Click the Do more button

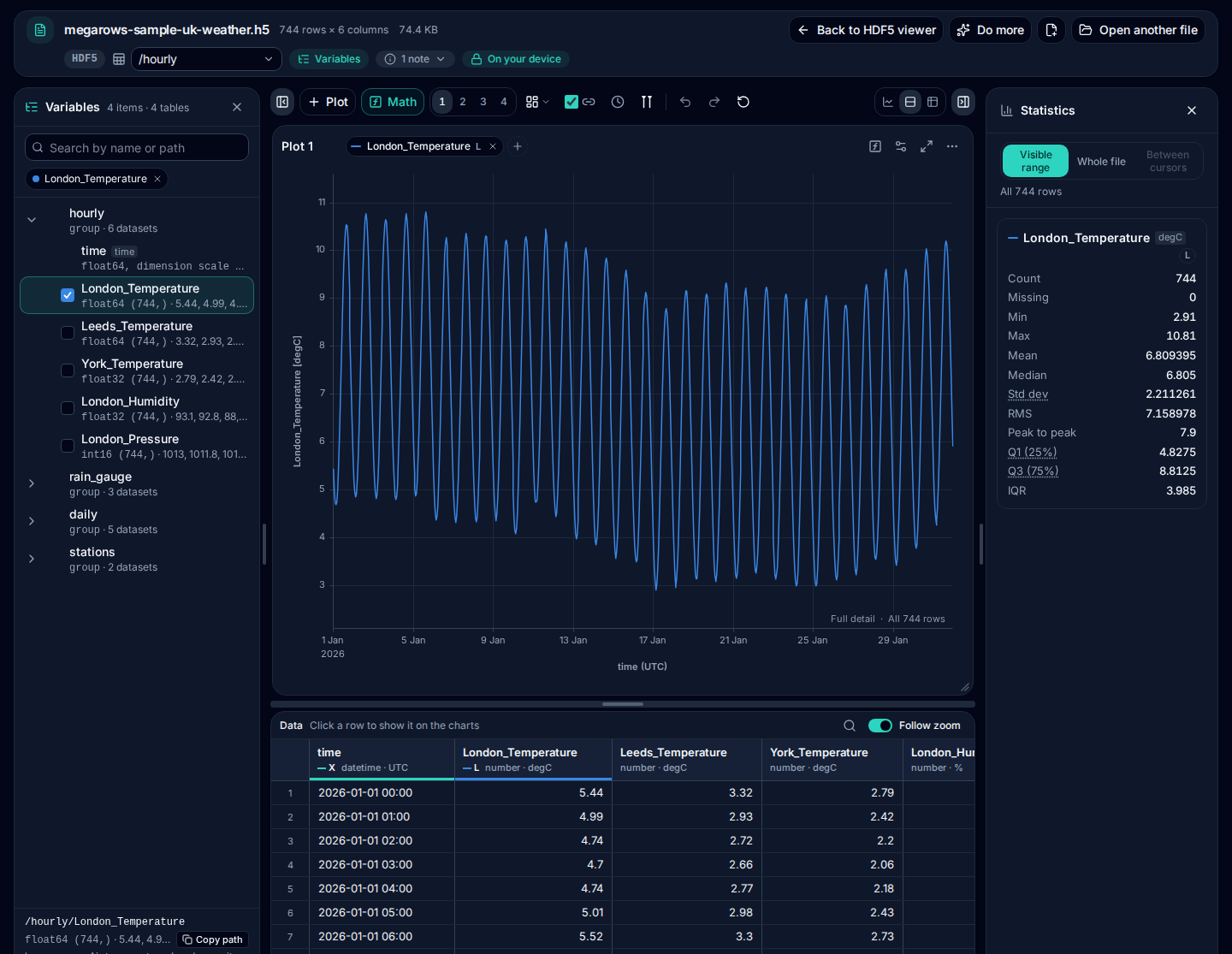(x=990, y=30)
